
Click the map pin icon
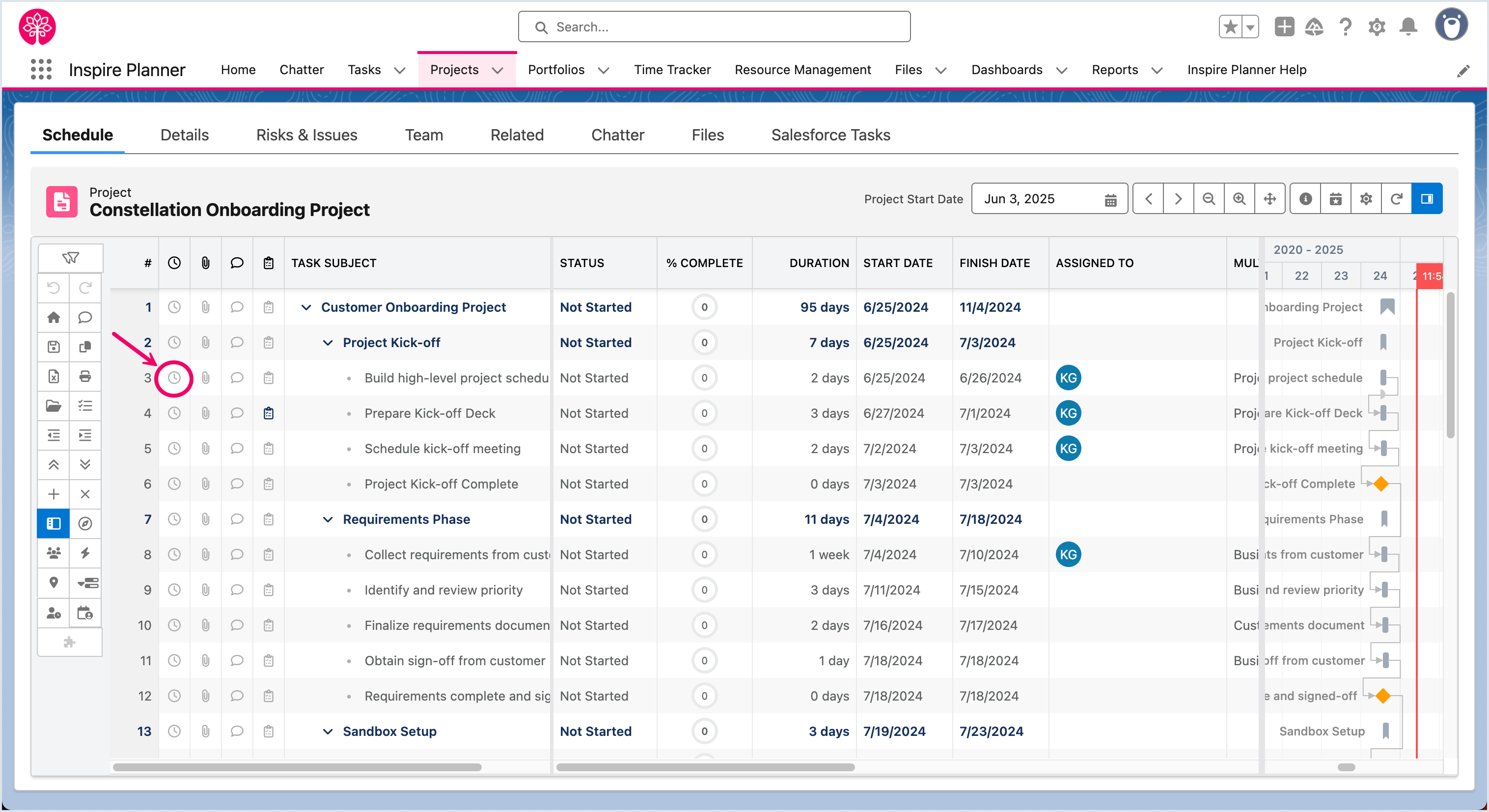[x=54, y=583]
